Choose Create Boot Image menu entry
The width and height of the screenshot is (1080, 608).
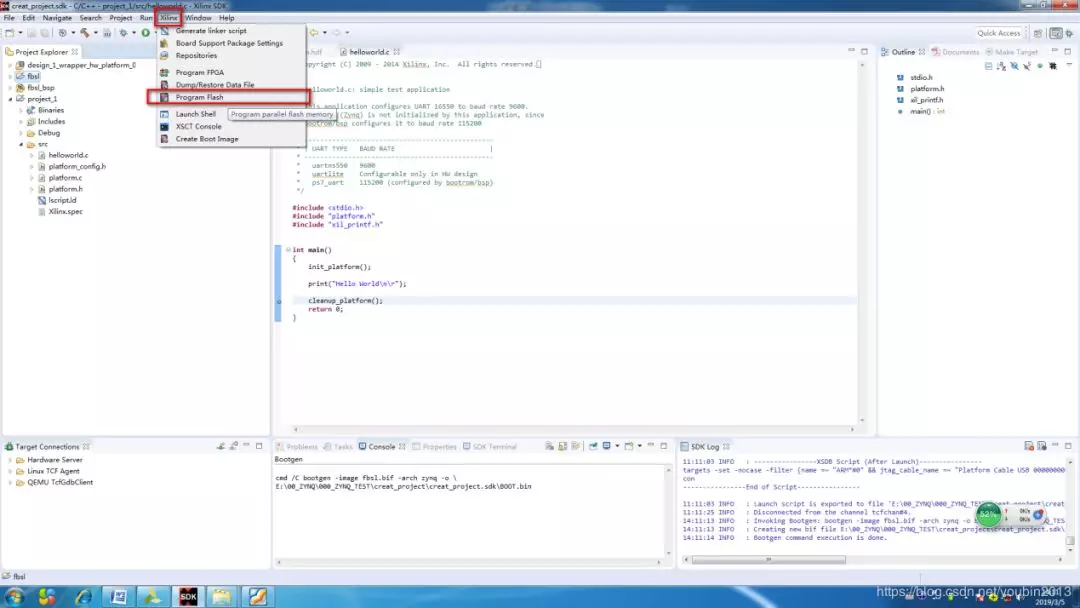click(207, 139)
